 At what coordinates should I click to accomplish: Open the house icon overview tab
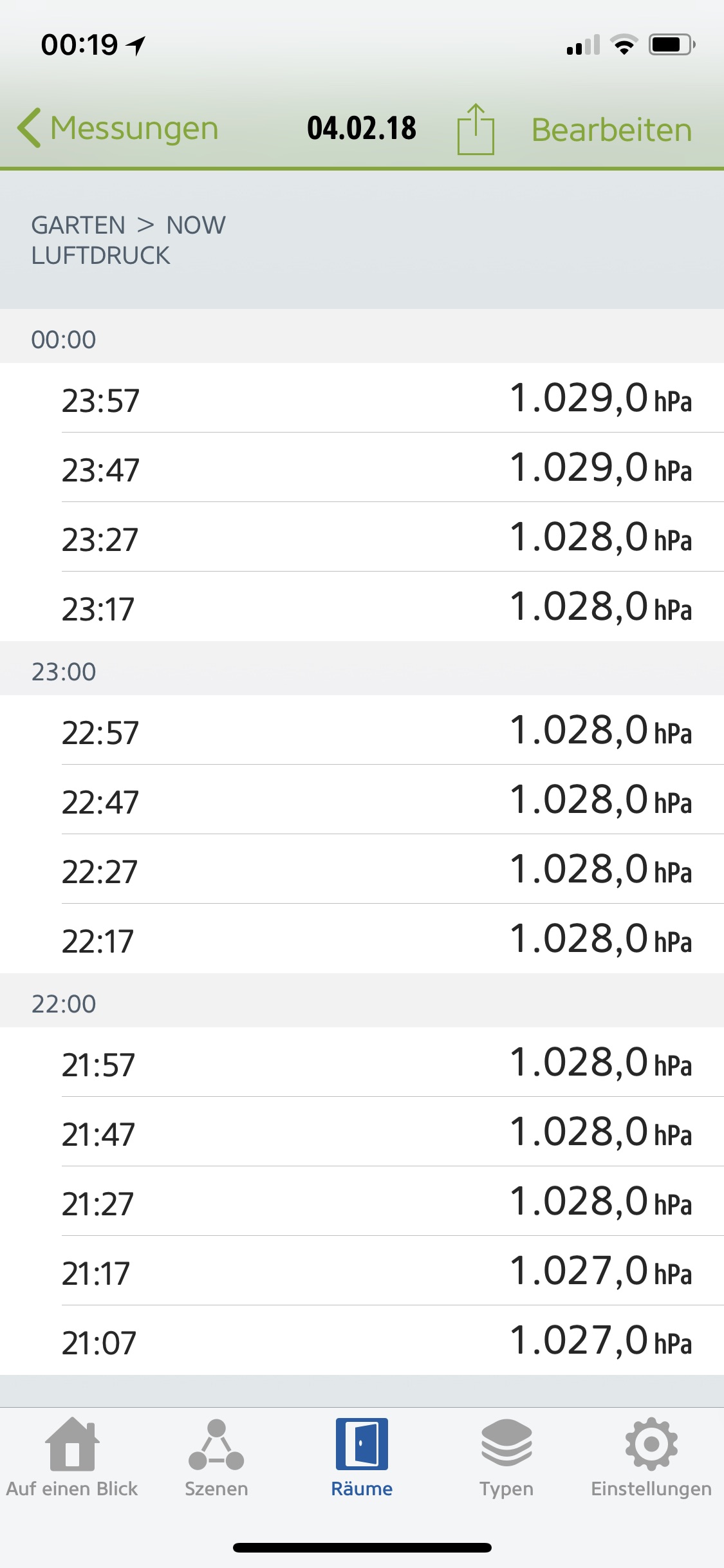pyautogui.click(x=72, y=1444)
